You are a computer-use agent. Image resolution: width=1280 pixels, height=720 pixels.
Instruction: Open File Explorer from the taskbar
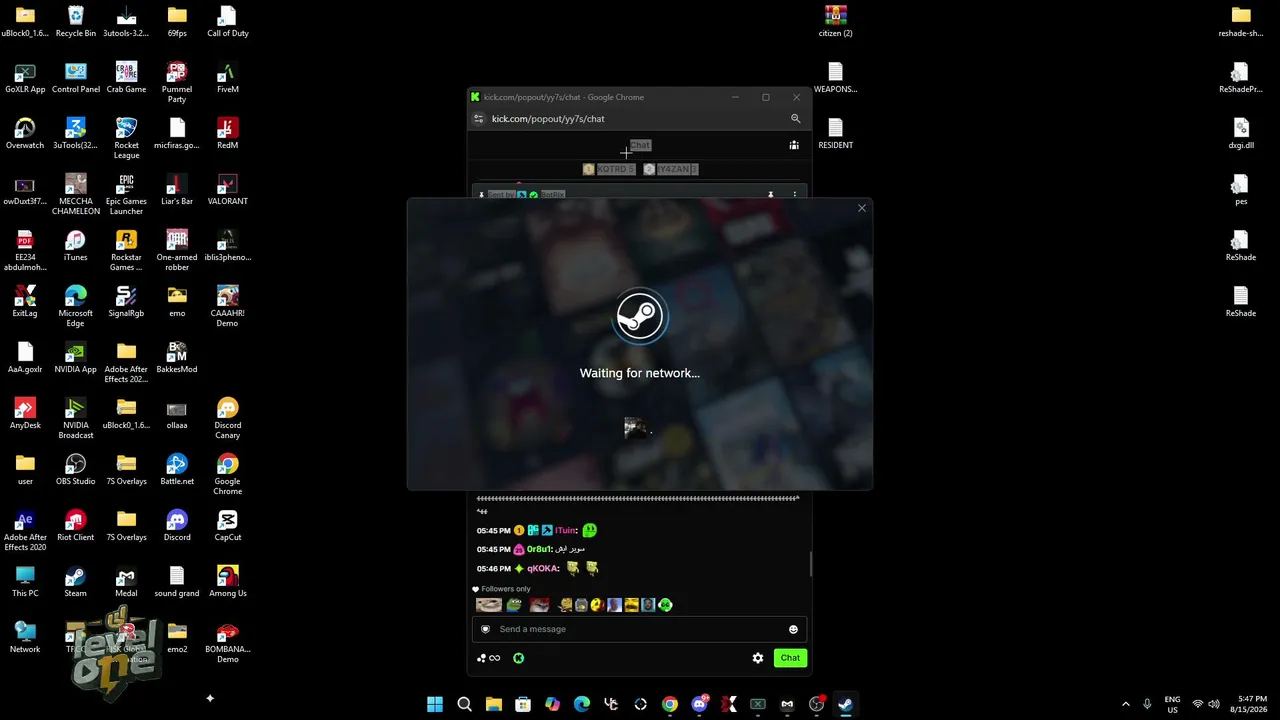[494, 704]
